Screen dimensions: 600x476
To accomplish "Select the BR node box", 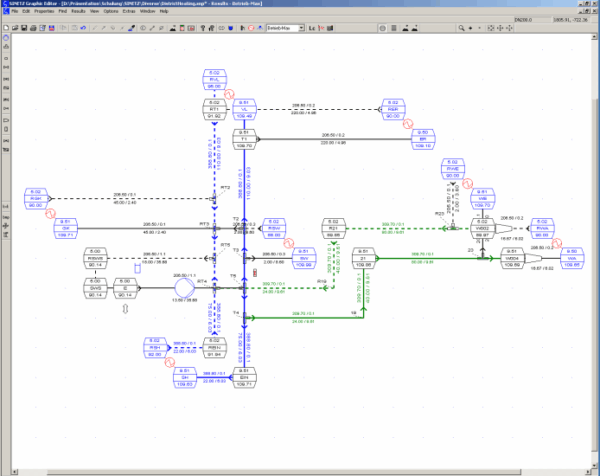I will 423,137.
